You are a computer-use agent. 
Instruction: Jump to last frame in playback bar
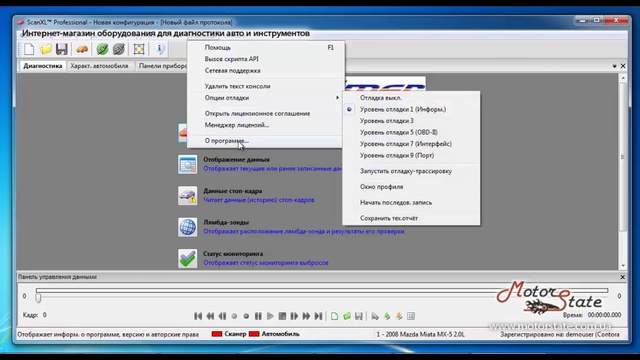(318, 316)
